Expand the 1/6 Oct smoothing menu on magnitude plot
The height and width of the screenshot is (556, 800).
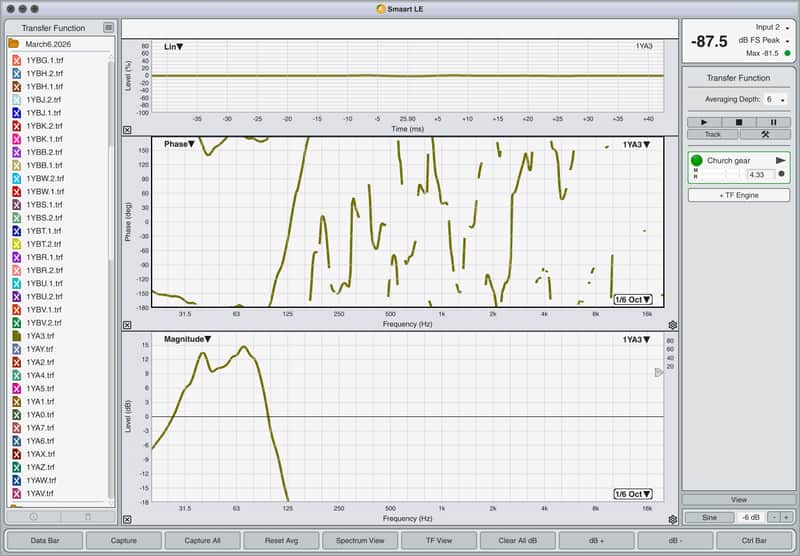[633, 494]
